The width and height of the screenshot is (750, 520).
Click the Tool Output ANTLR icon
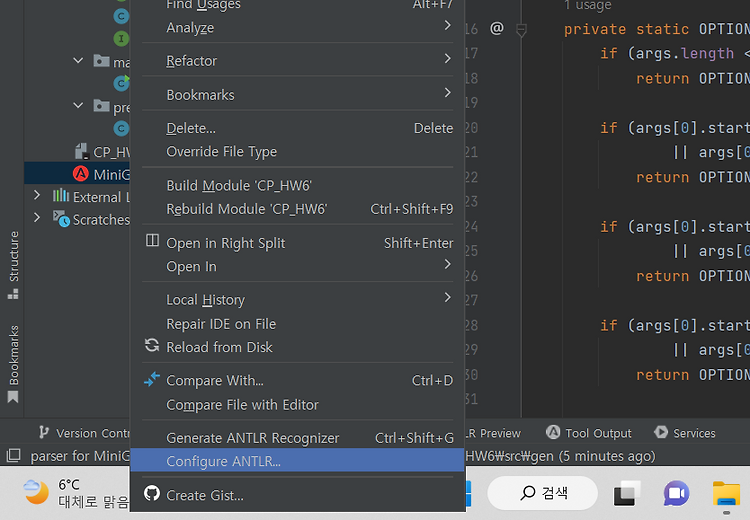click(x=553, y=432)
